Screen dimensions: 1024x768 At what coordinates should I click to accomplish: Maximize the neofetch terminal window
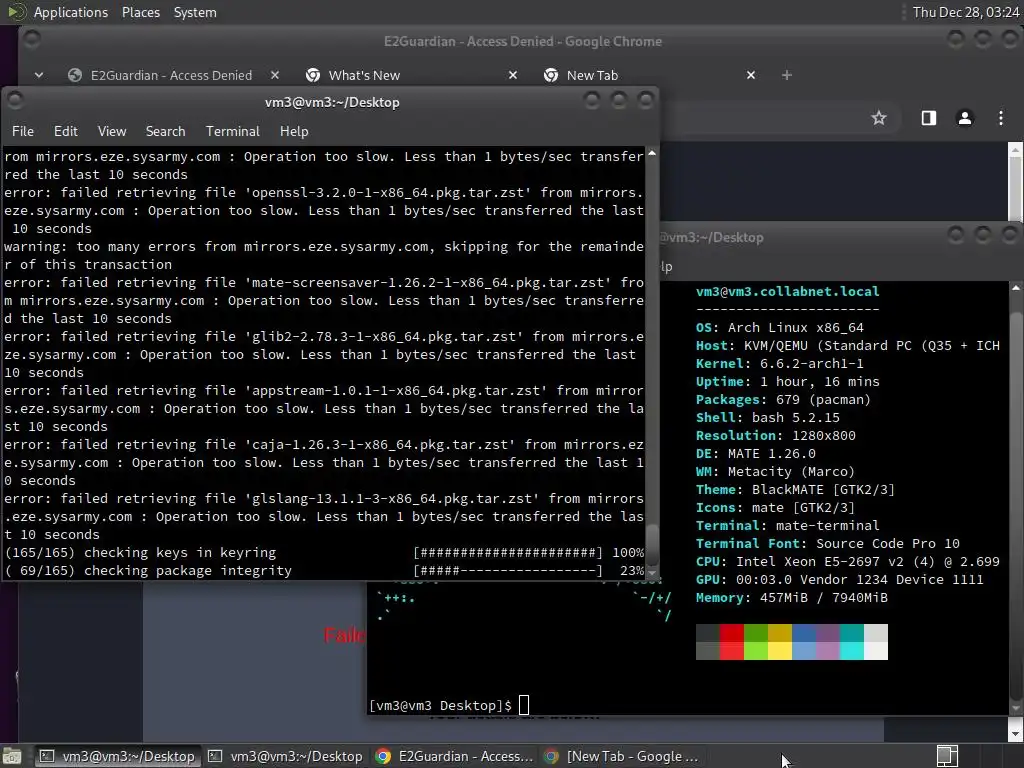[983, 235]
